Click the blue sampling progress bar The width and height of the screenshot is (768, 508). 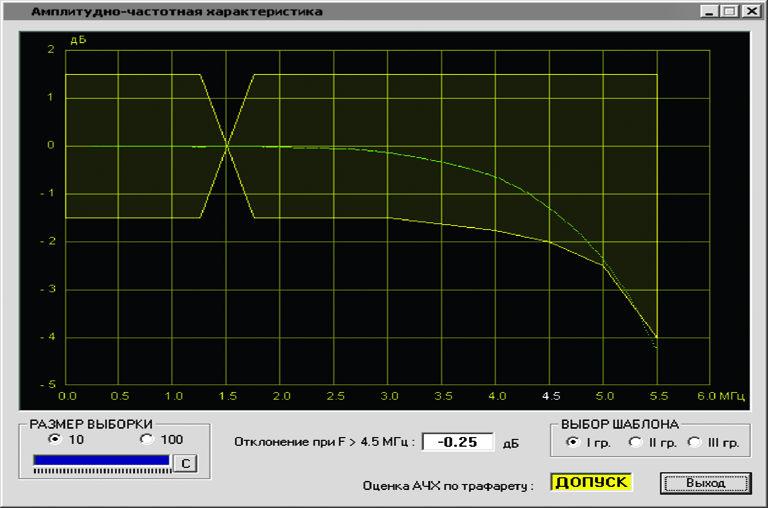coord(101,460)
